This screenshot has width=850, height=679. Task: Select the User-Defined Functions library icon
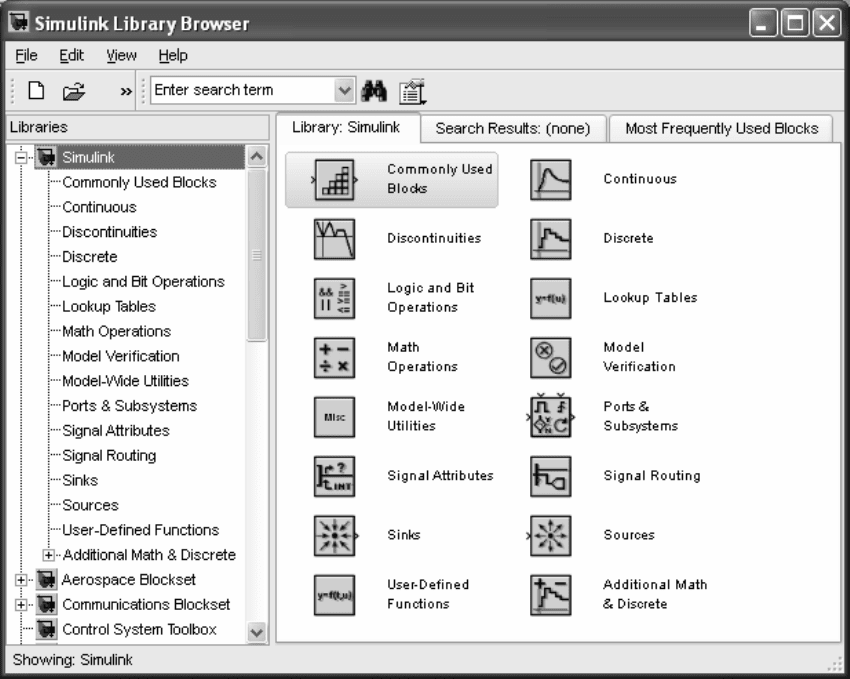pyautogui.click(x=334, y=595)
